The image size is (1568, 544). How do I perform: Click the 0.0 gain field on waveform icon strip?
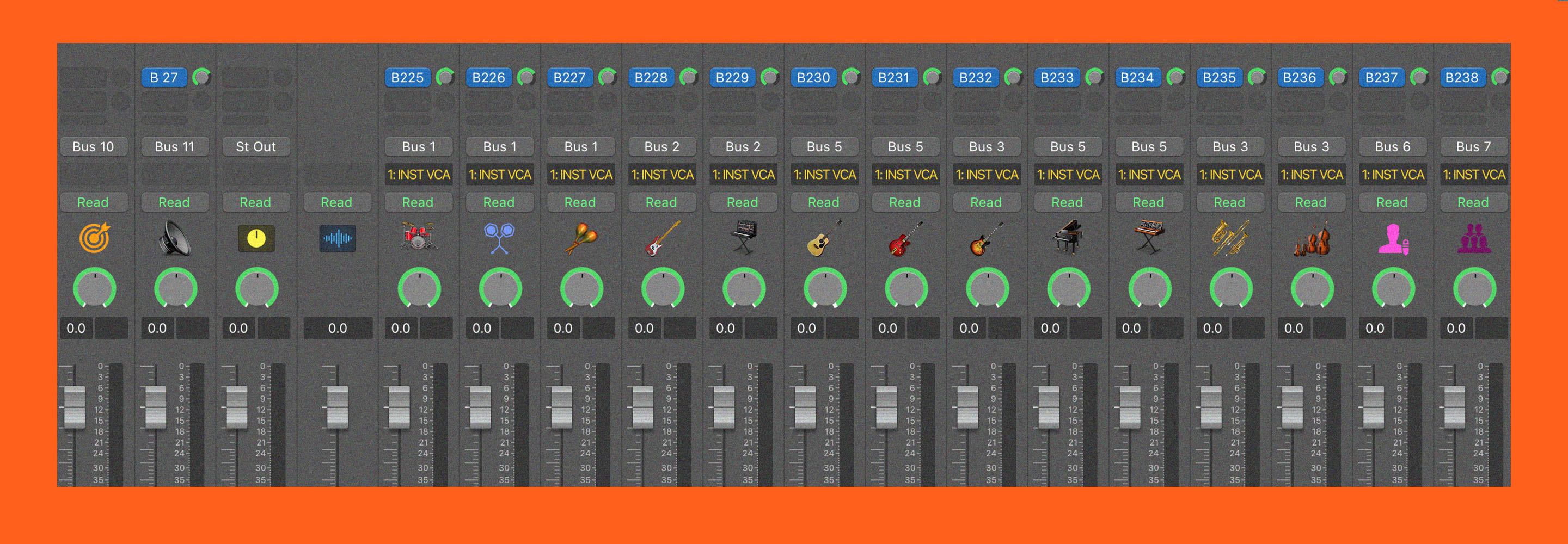[x=338, y=329]
